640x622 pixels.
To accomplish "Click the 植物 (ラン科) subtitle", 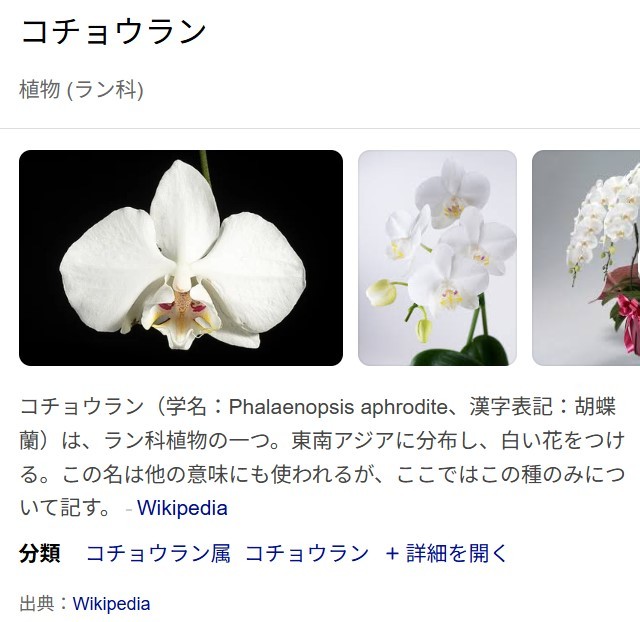I will pyautogui.click(x=82, y=89).
